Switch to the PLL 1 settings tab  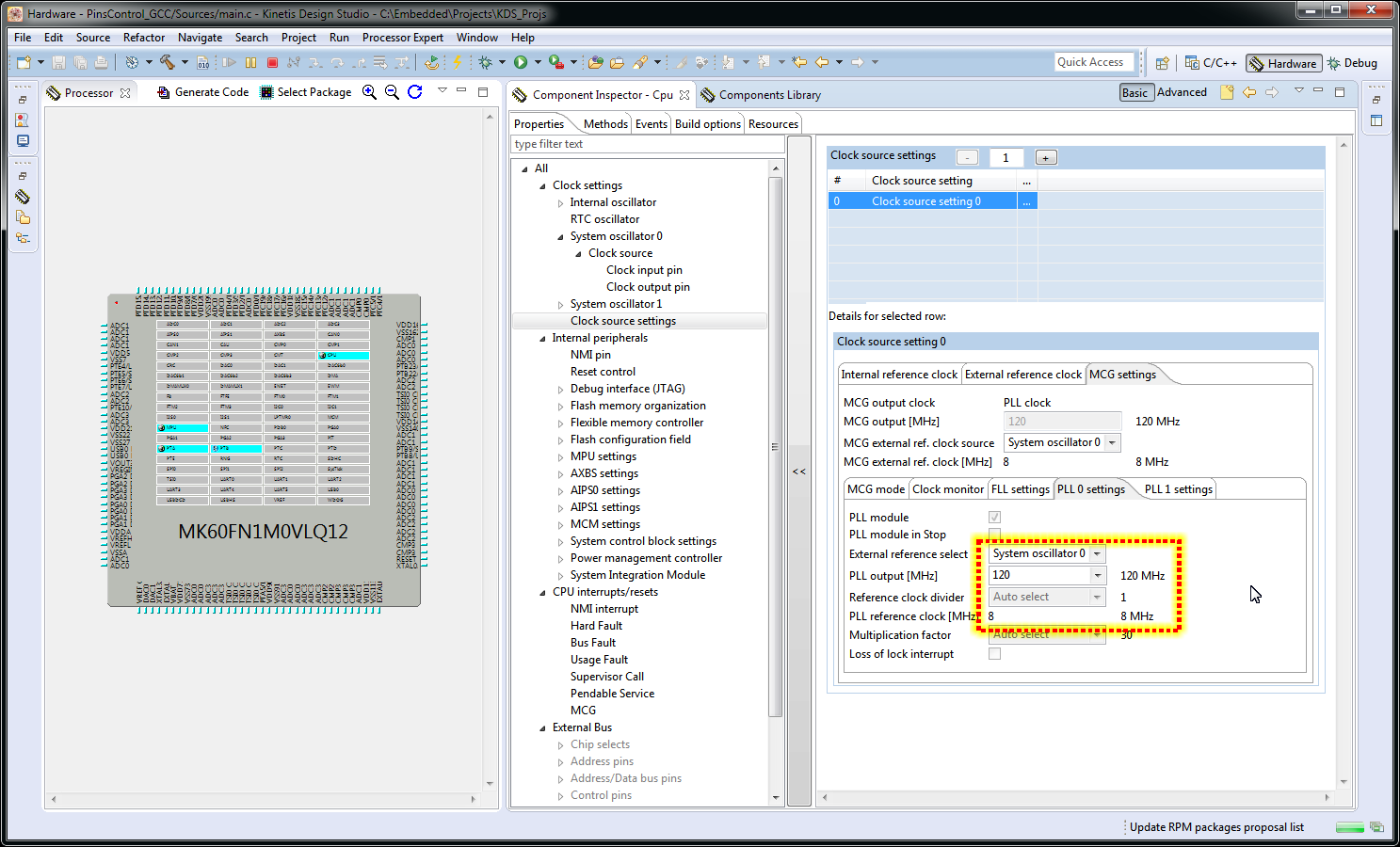[1178, 489]
